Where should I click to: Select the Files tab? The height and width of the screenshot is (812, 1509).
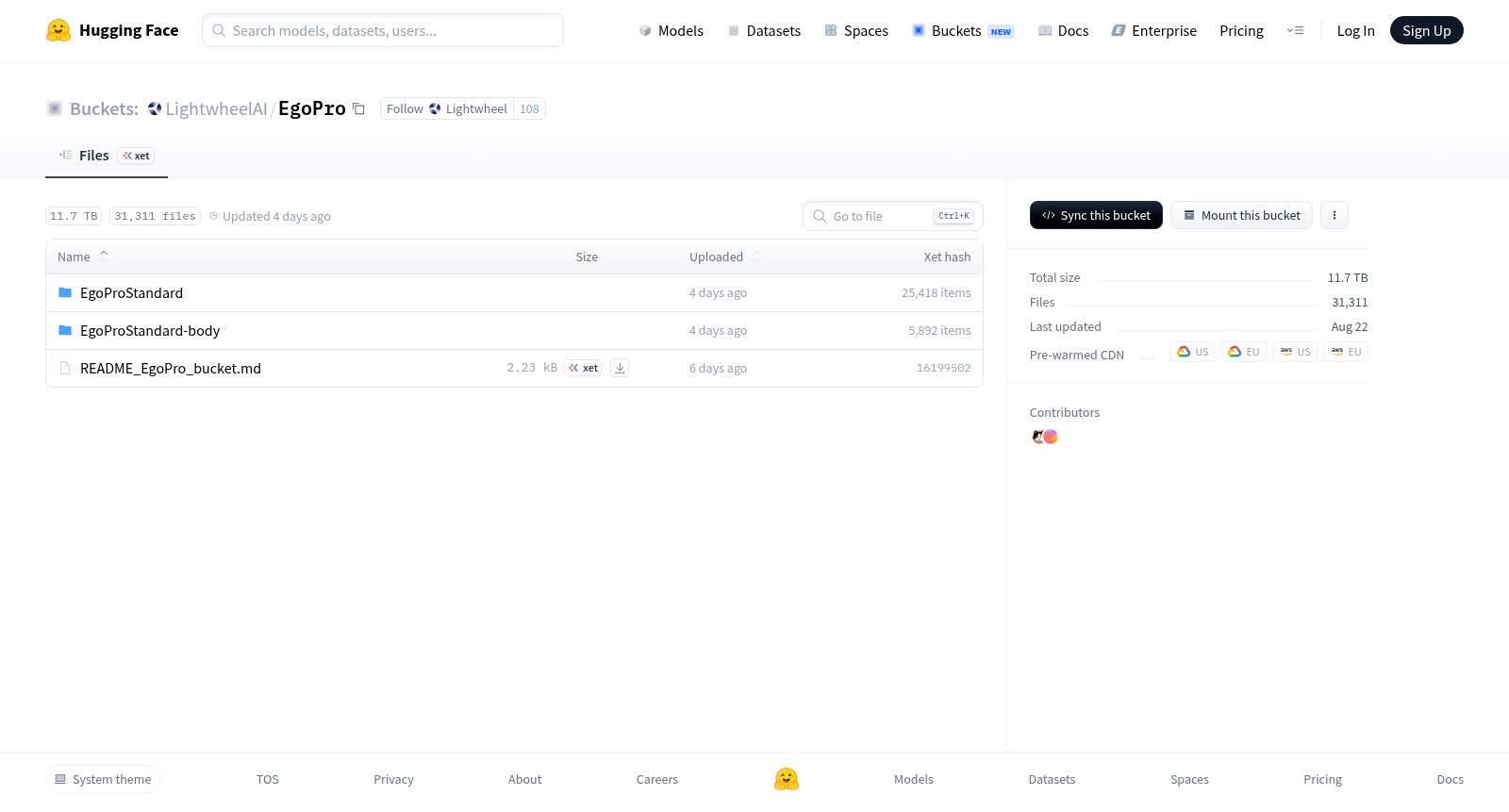click(107, 156)
